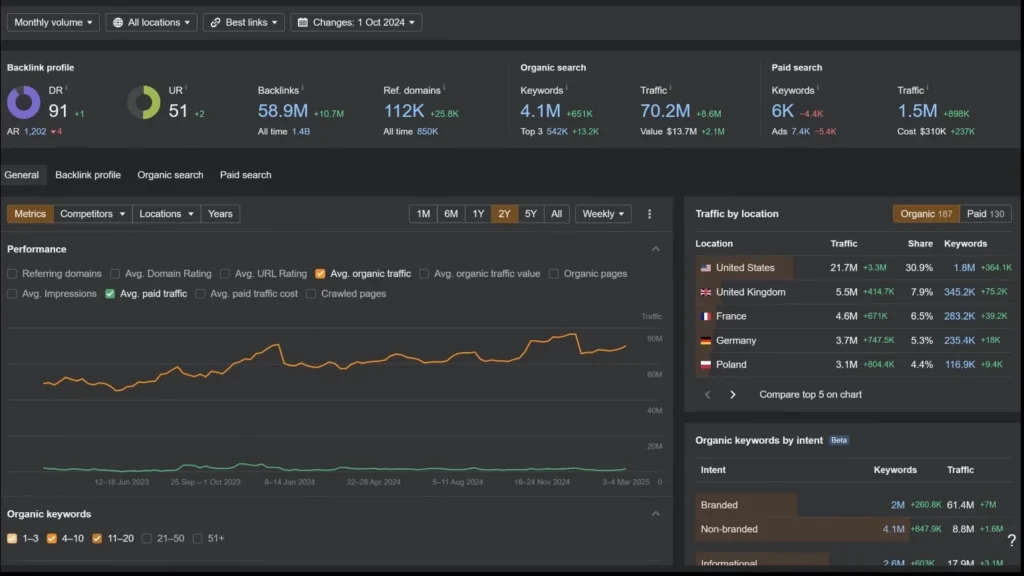Go to next page of traffic locations
The image size is (1024, 576).
(x=732, y=395)
